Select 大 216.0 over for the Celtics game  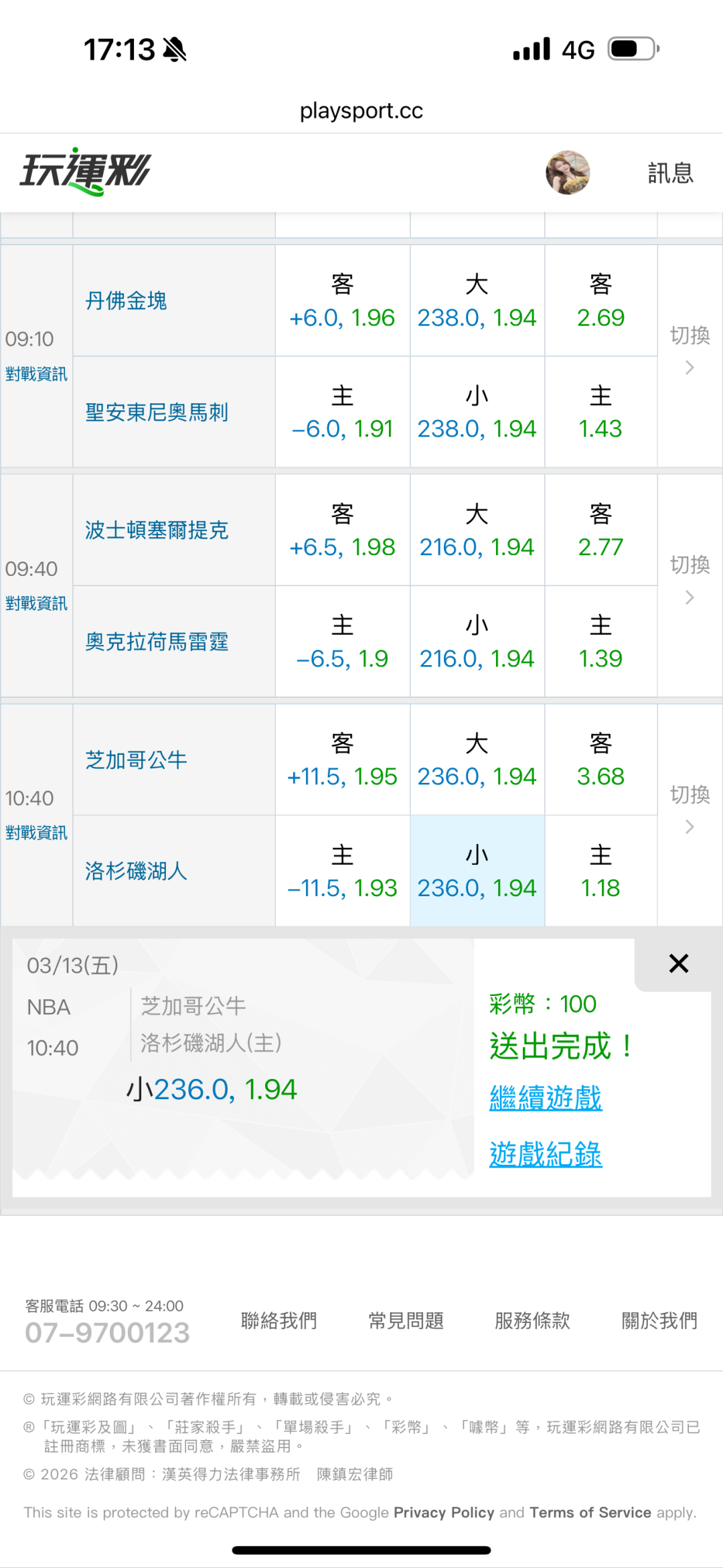[477, 531]
